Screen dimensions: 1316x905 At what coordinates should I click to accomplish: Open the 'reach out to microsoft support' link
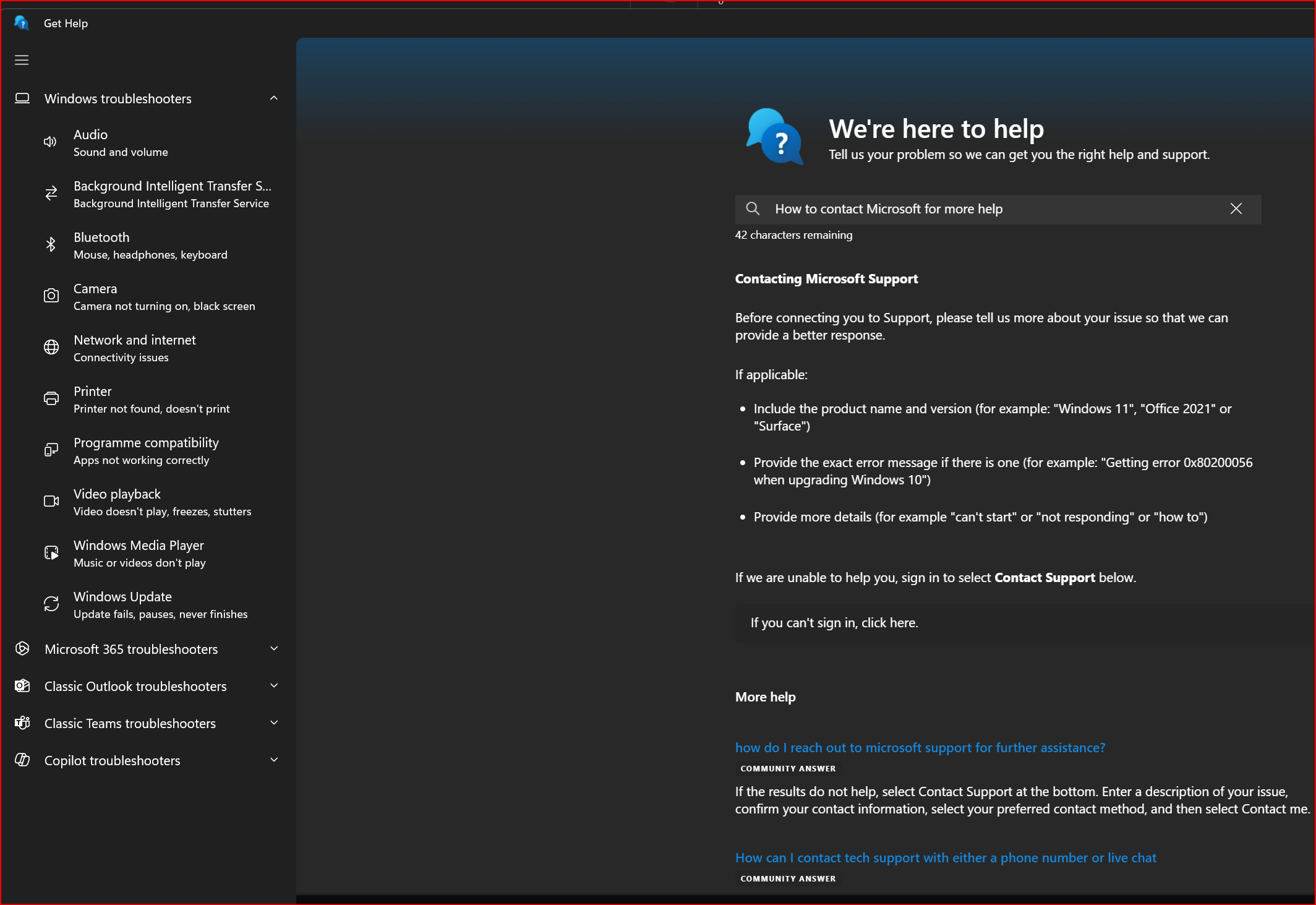920,748
